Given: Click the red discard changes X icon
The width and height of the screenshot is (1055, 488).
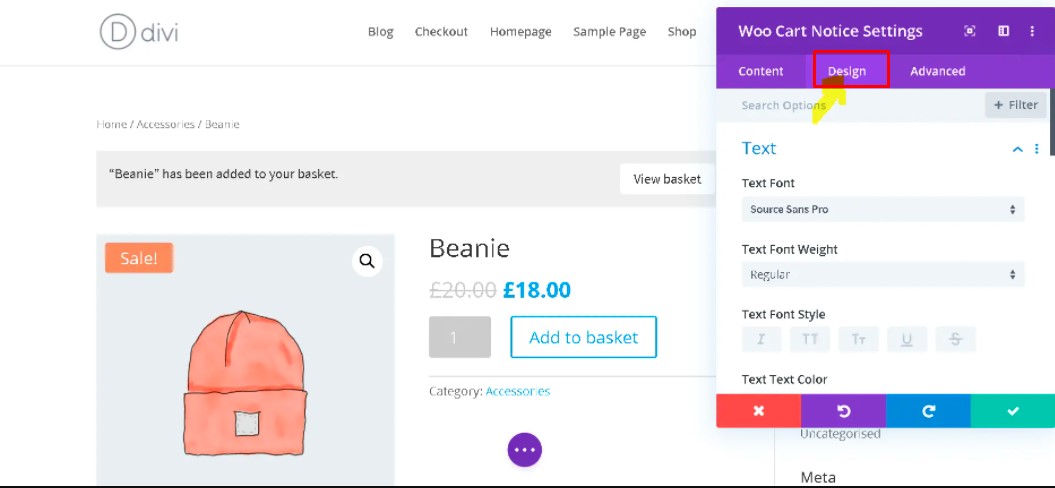Looking at the screenshot, I should [x=758, y=411].
